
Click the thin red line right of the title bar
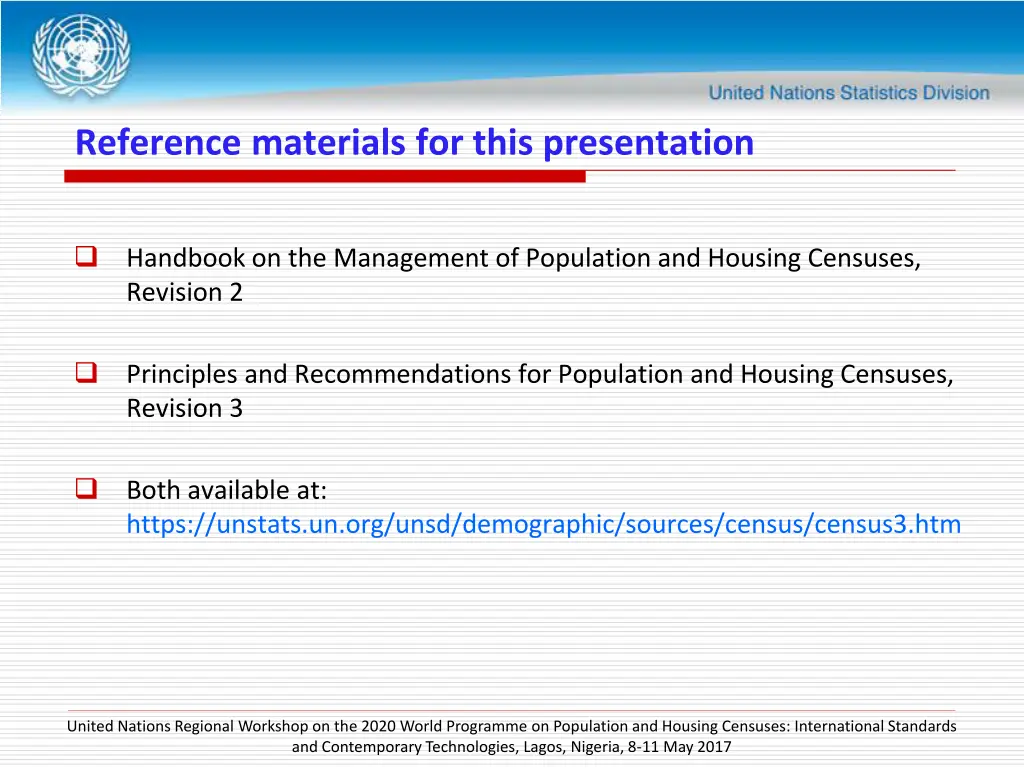coord(770,171)
